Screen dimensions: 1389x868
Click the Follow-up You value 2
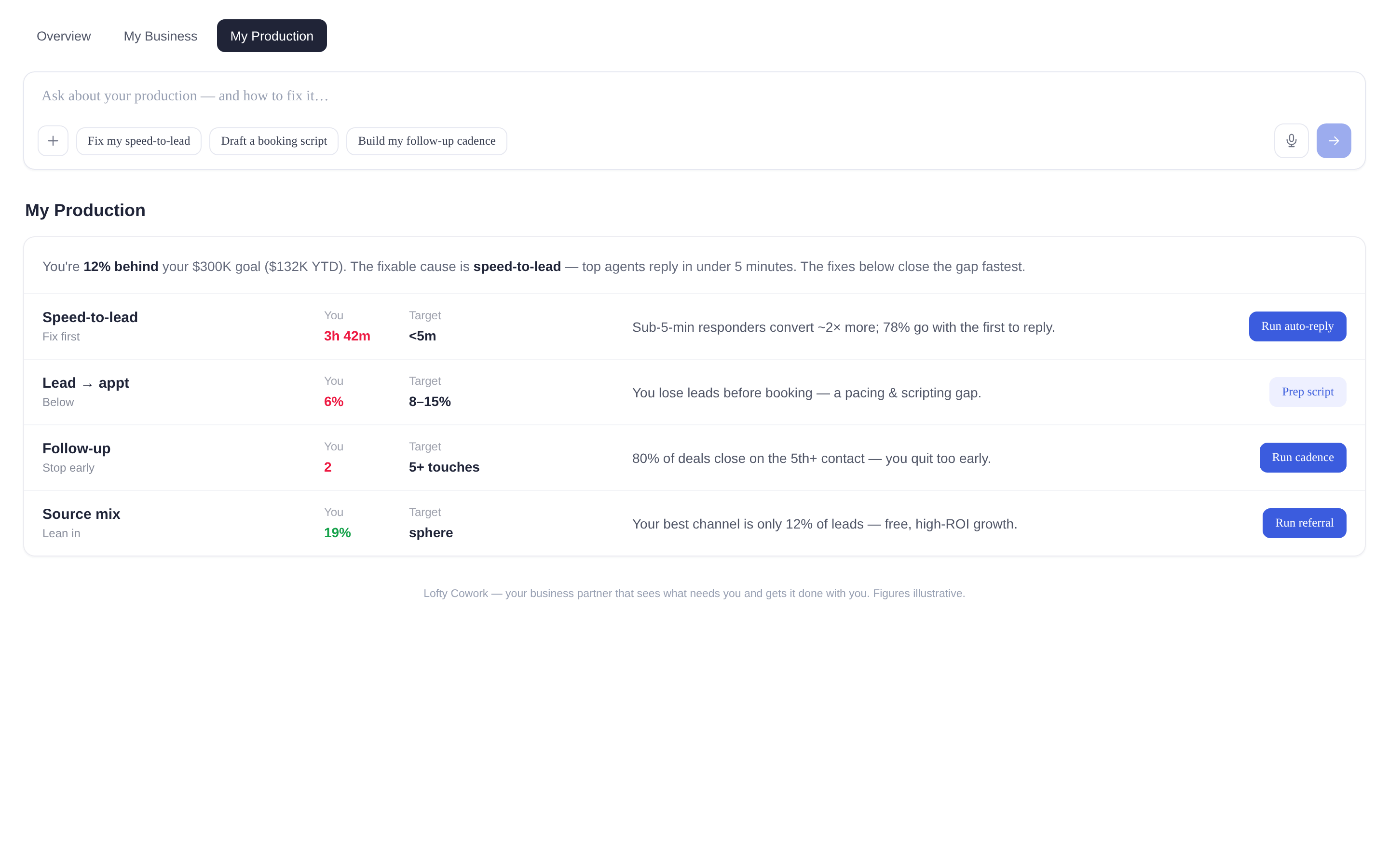click(x=328, y=467)
